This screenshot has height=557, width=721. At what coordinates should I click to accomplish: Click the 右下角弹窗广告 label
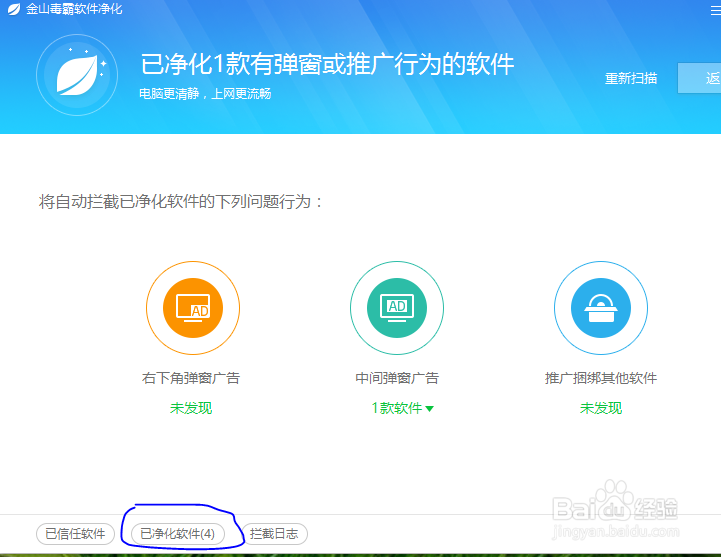tap(191, 378)
